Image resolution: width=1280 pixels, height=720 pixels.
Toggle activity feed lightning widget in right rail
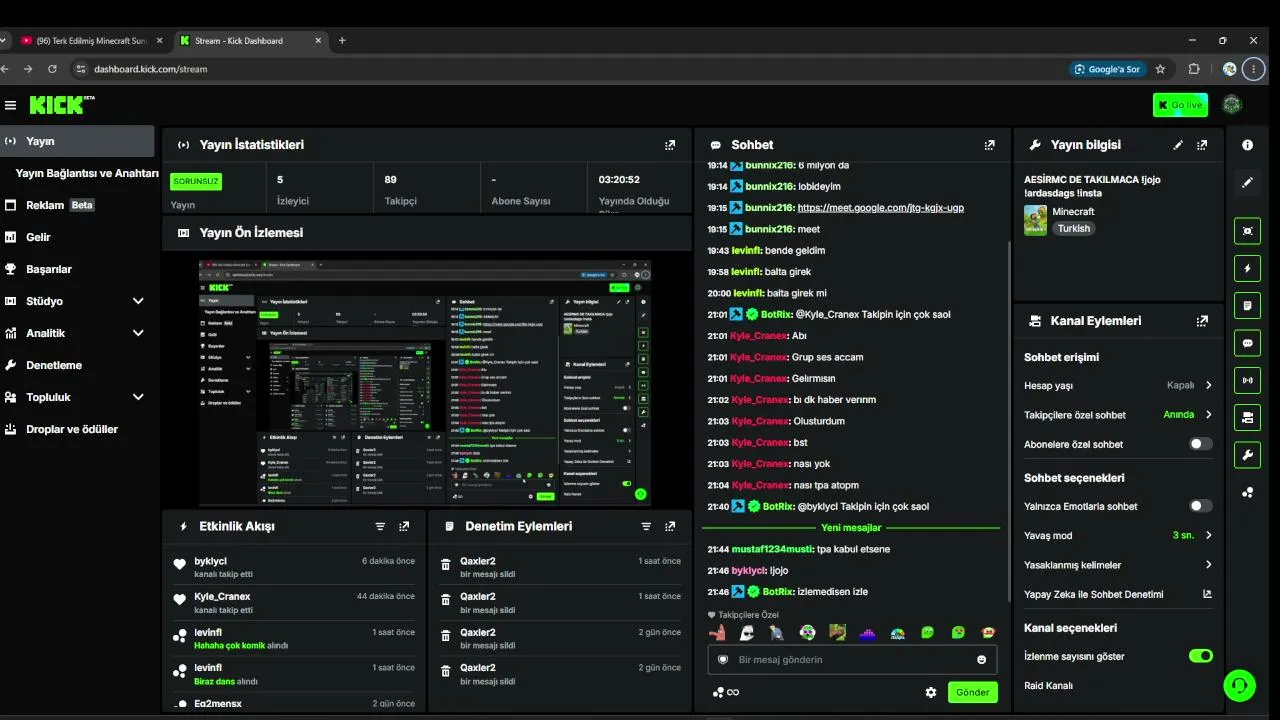[1247, 268]
